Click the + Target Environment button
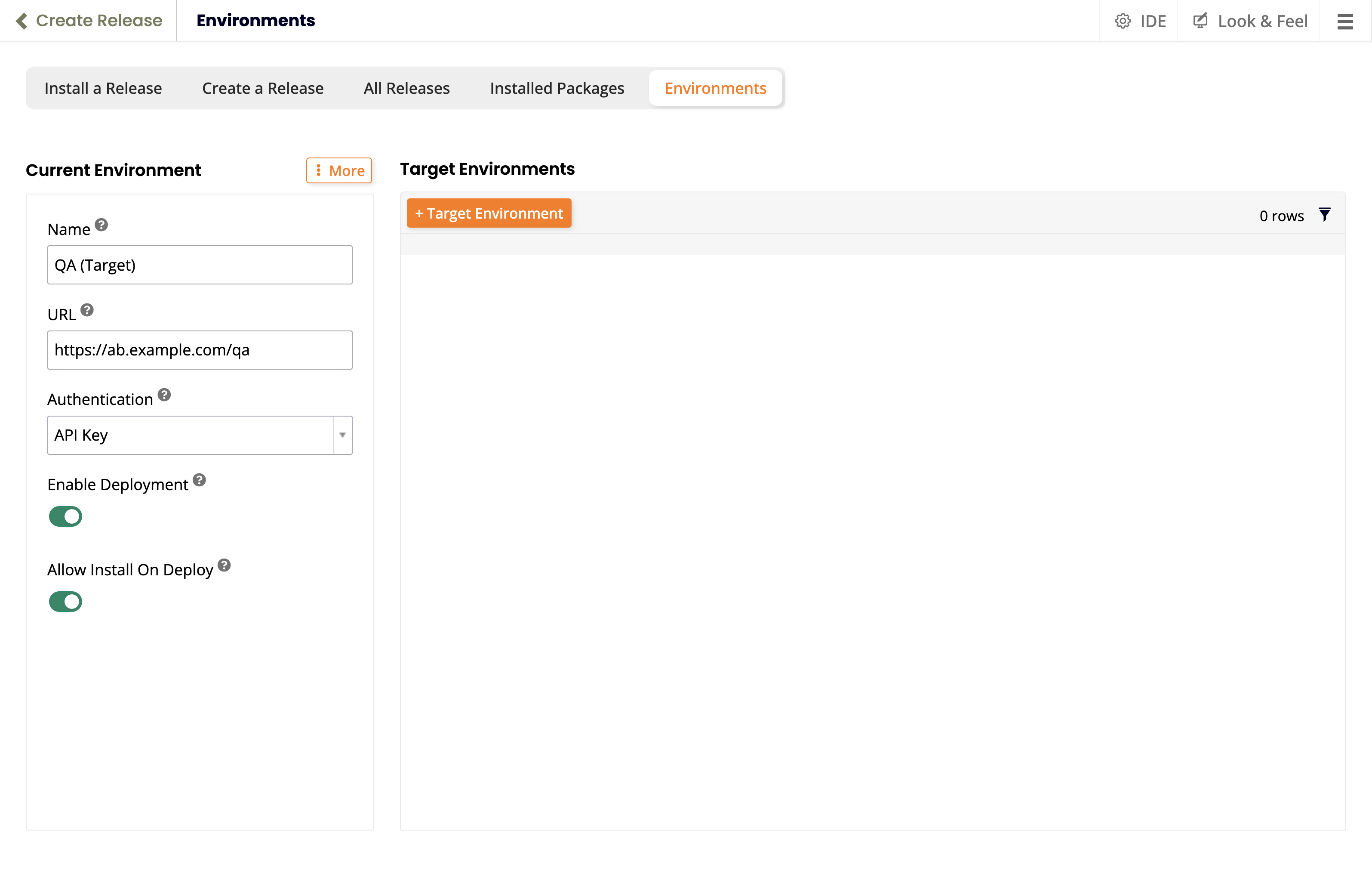Screen dimensions: 1372x877 489,213
